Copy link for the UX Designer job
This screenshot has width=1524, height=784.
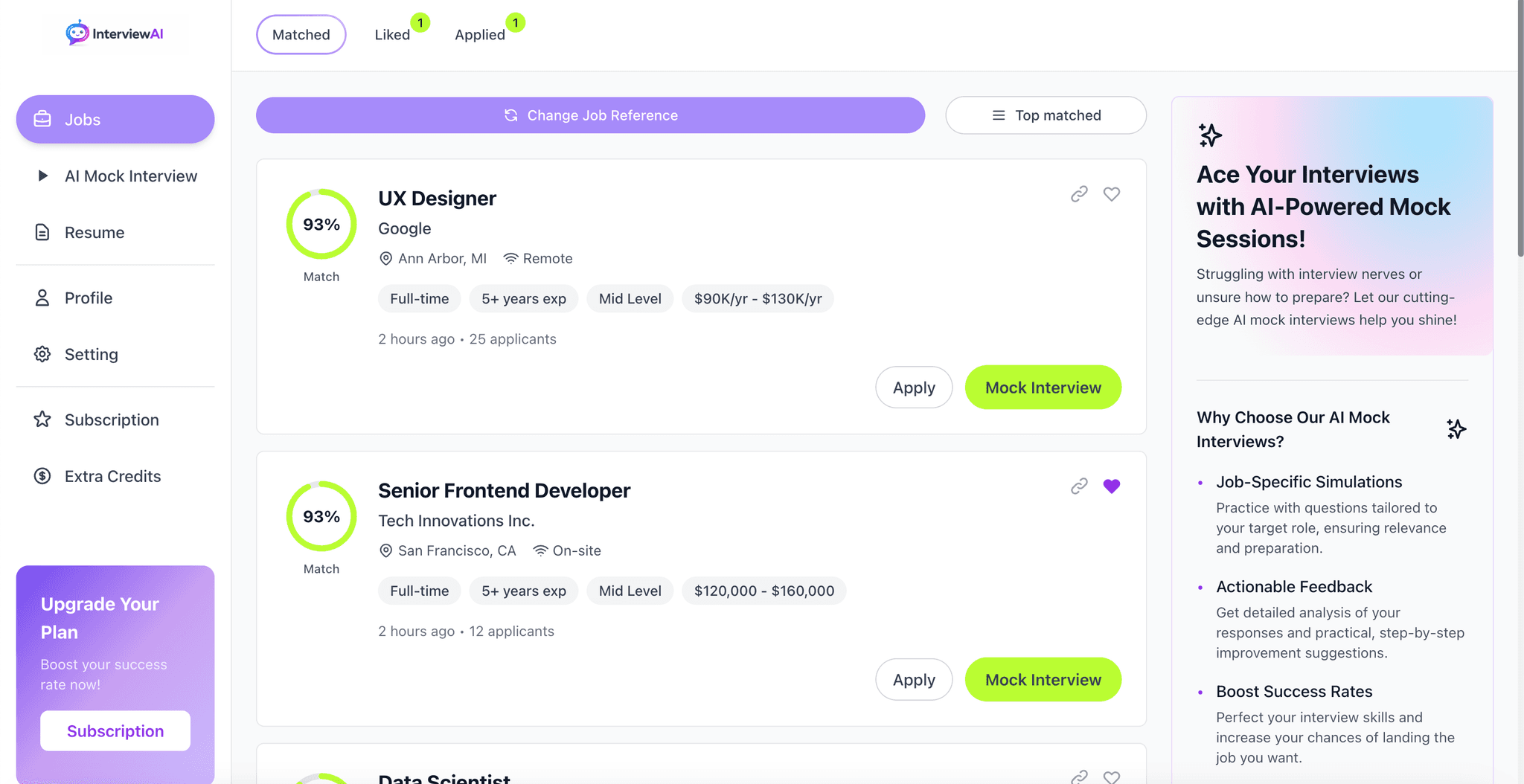click(x=1079, y=194)
